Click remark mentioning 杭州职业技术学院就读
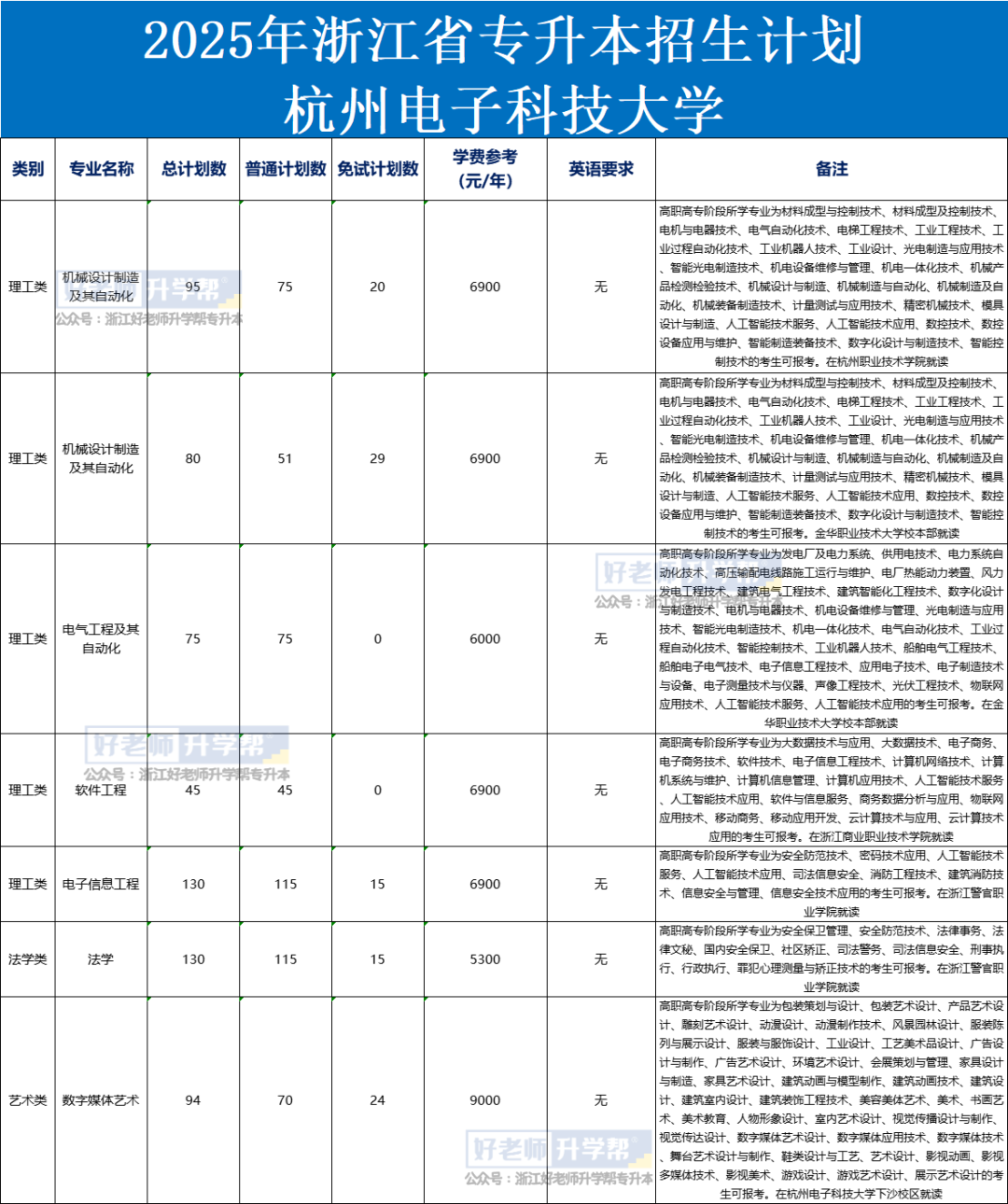Screen dimensions: 1008x1204 [x=832, y=287]
